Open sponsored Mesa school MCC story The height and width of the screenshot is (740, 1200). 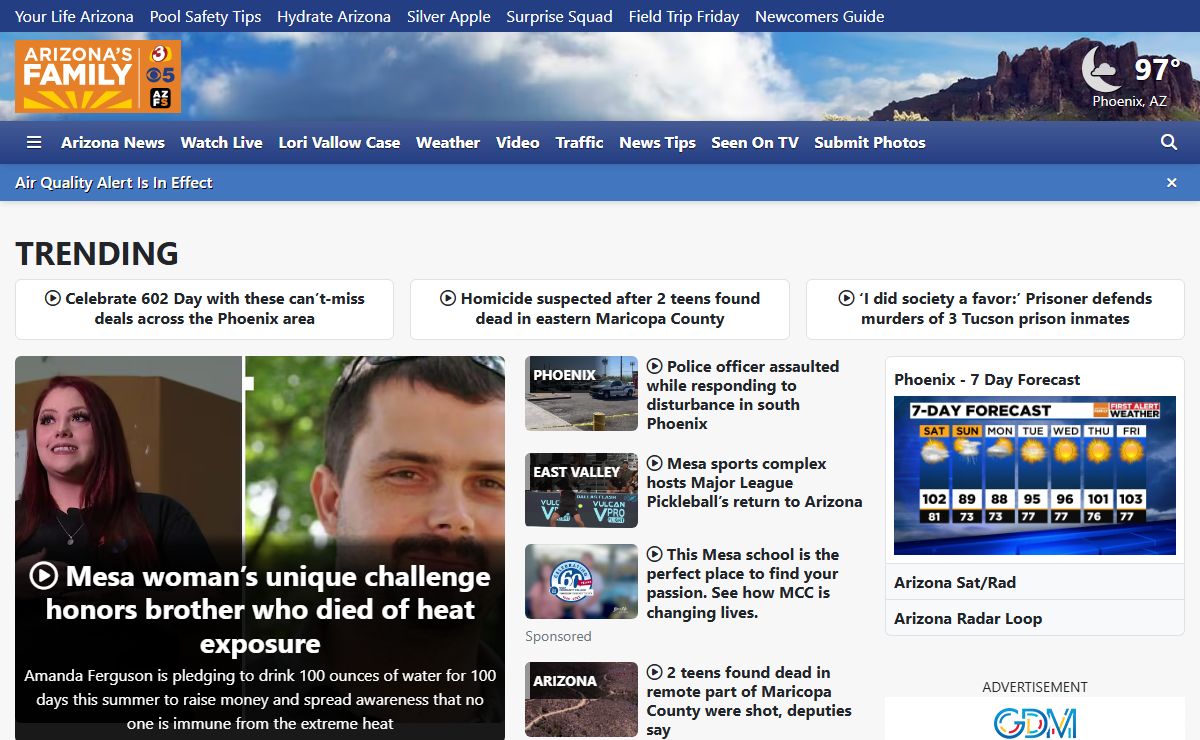pos(743,583)
